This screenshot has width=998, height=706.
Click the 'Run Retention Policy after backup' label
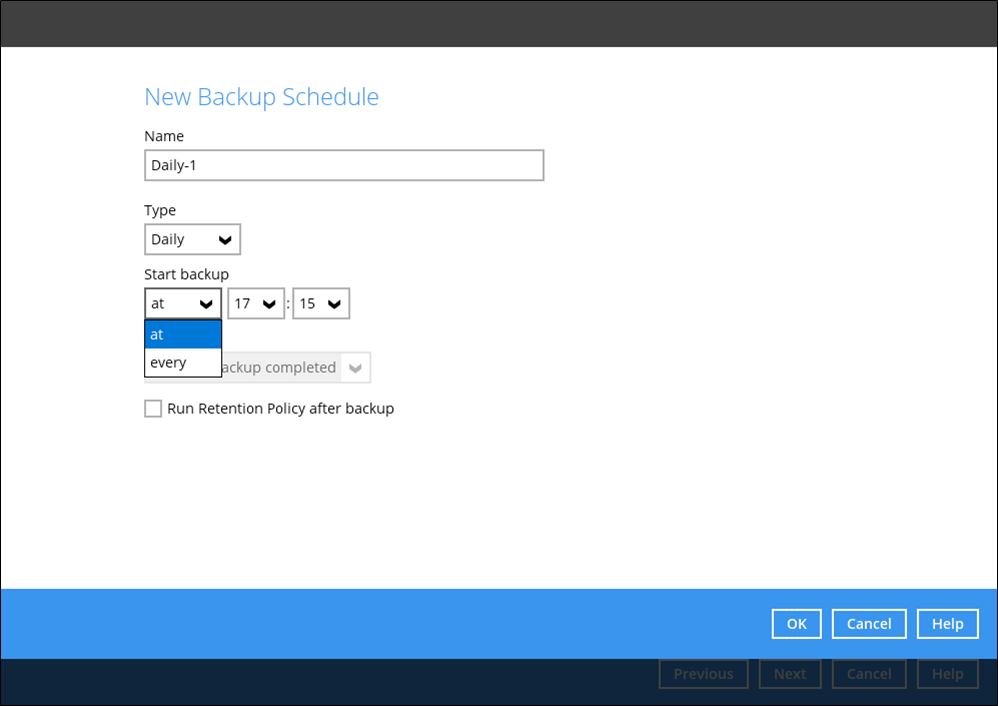click(280, 408)
